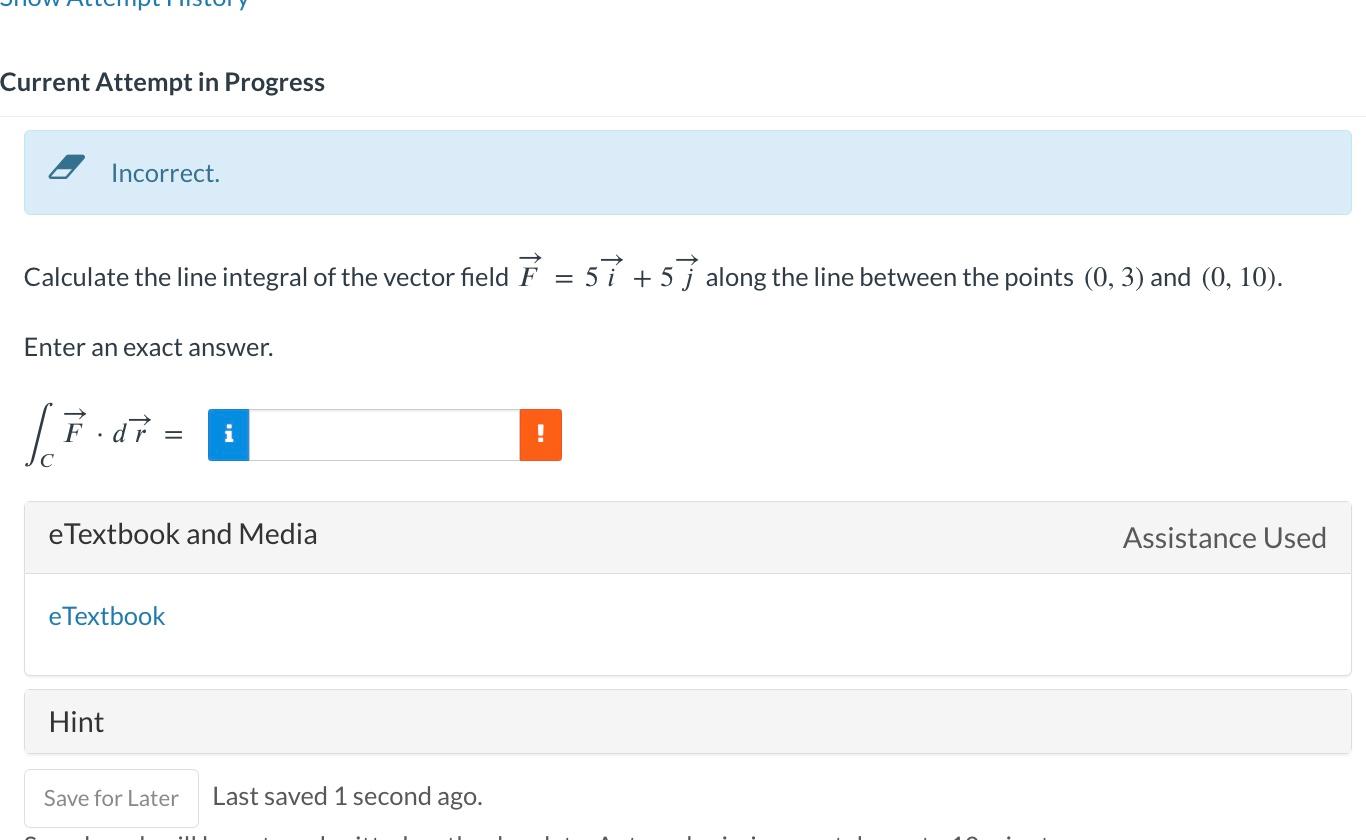Click the blue info icon beside answer field
Viewport: 1366px width, 840px height.
pyautogui.click(x=228, y=434)
